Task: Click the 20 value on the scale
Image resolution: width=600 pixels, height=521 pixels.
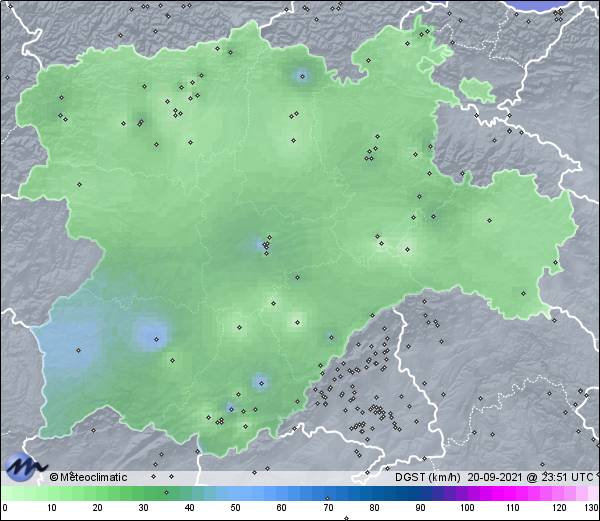Action: coord(97,508)
